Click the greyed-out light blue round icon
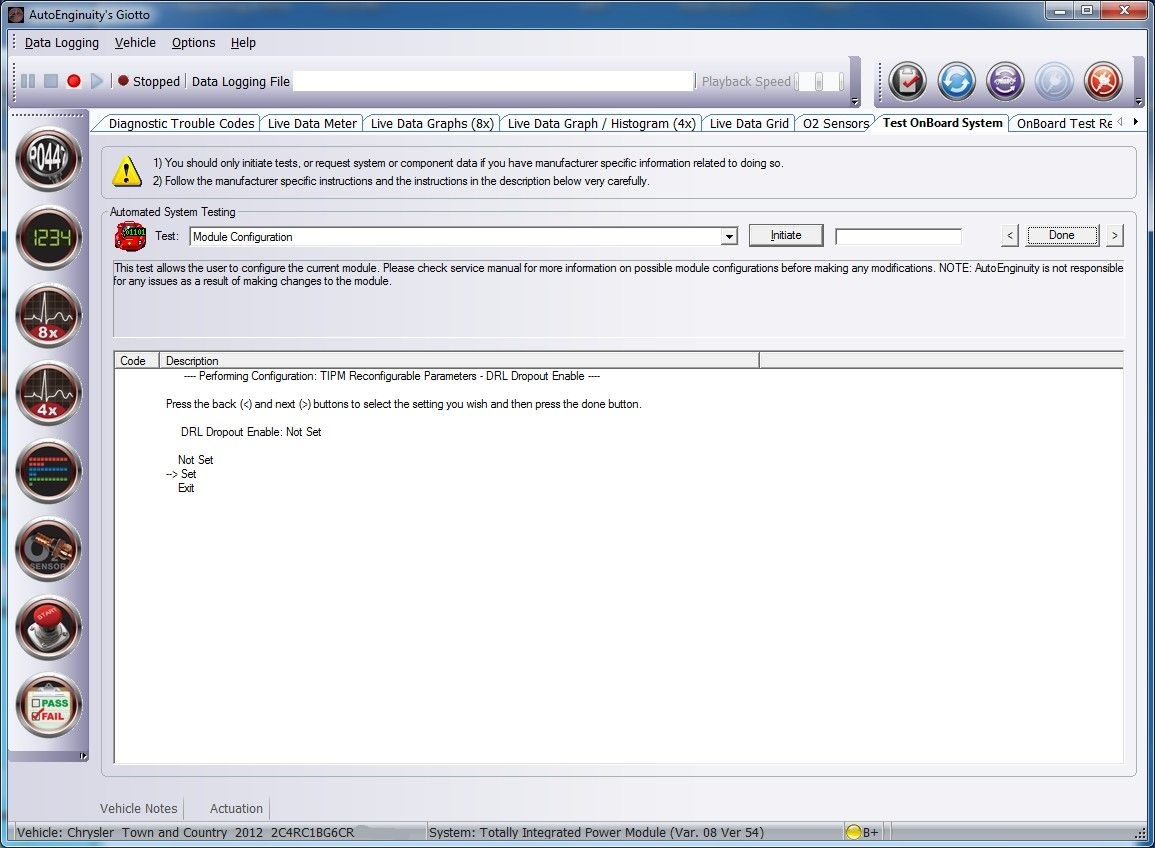1155x848 pixels. [x=1054, y=81]
